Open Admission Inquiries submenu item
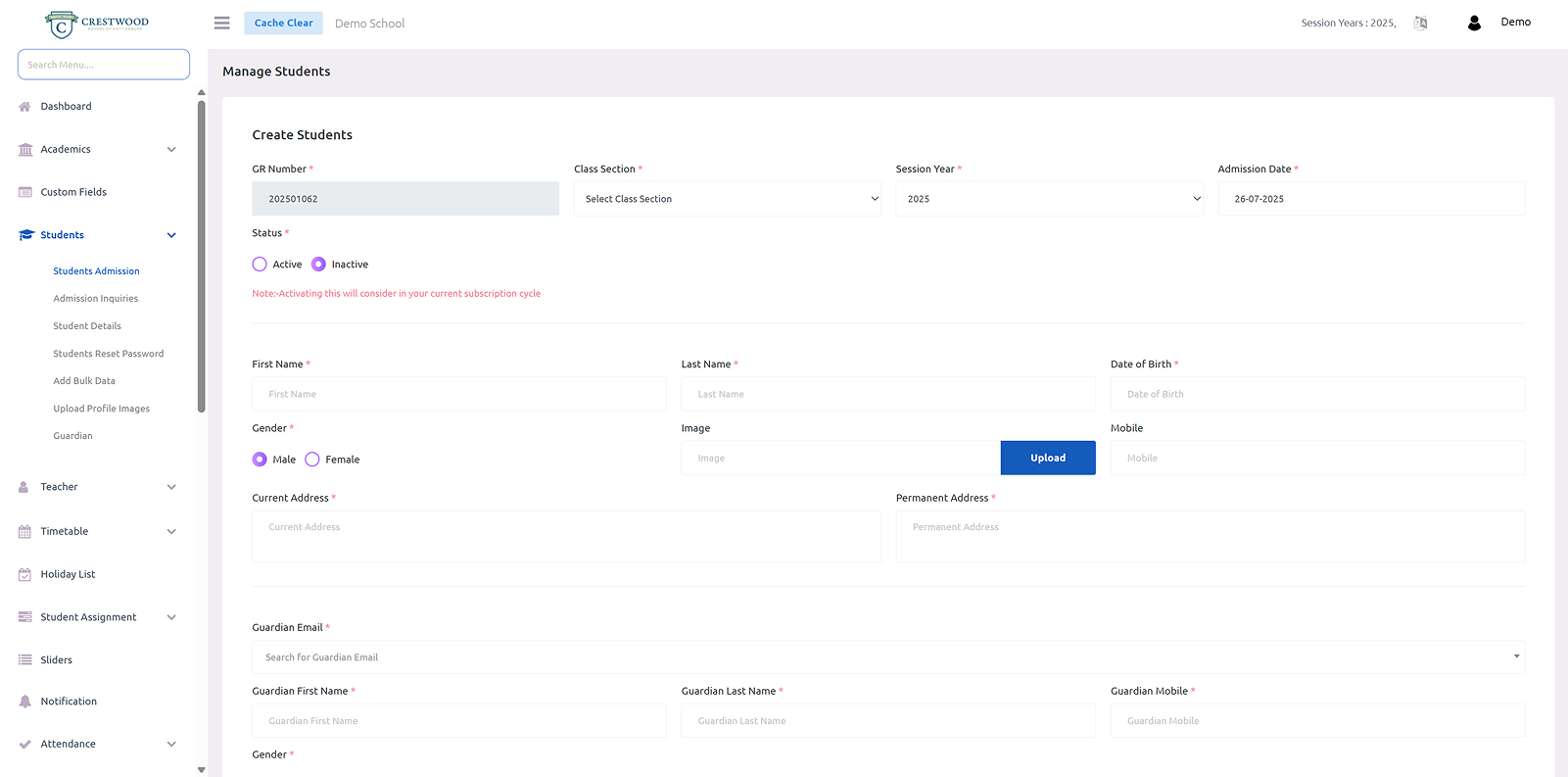This screenshot has height=777, width=1568. tap(95, 299)
